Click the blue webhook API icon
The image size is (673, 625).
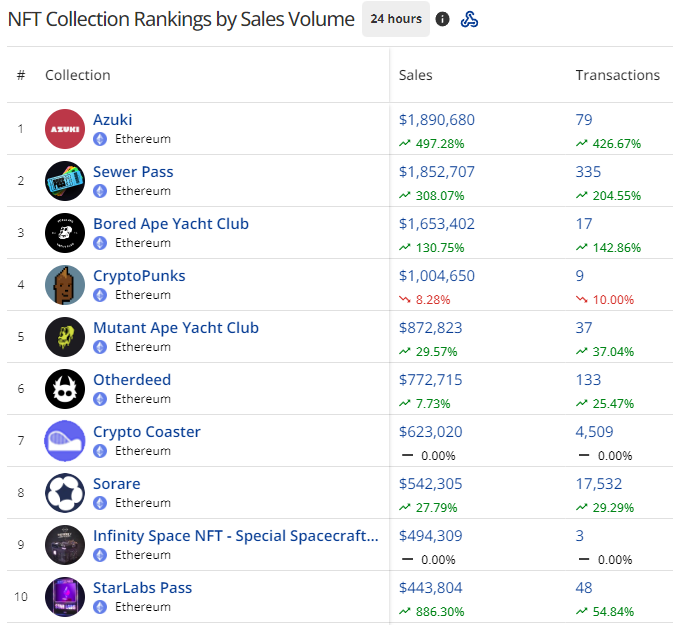point(469,19)
